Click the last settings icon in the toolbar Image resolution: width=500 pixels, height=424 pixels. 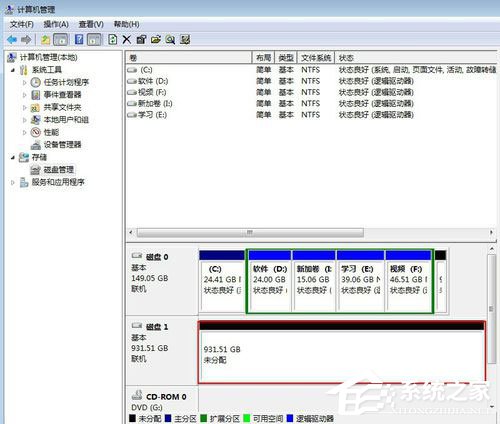coord(185,40)
